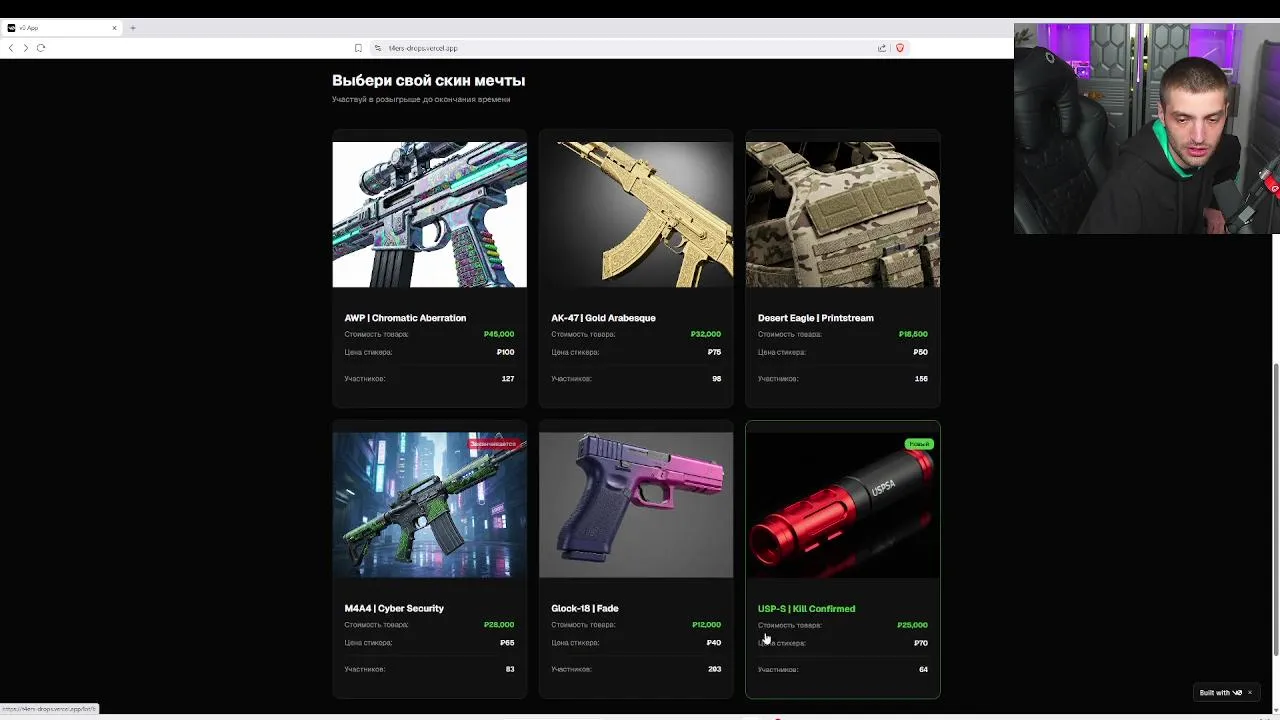Open the Glock-18 Fade image

[636, 505]
